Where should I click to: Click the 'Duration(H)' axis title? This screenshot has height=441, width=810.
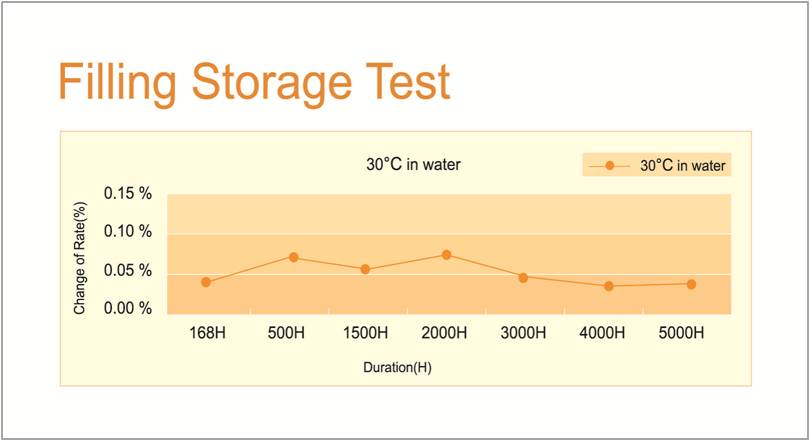[x=397, y=368]
